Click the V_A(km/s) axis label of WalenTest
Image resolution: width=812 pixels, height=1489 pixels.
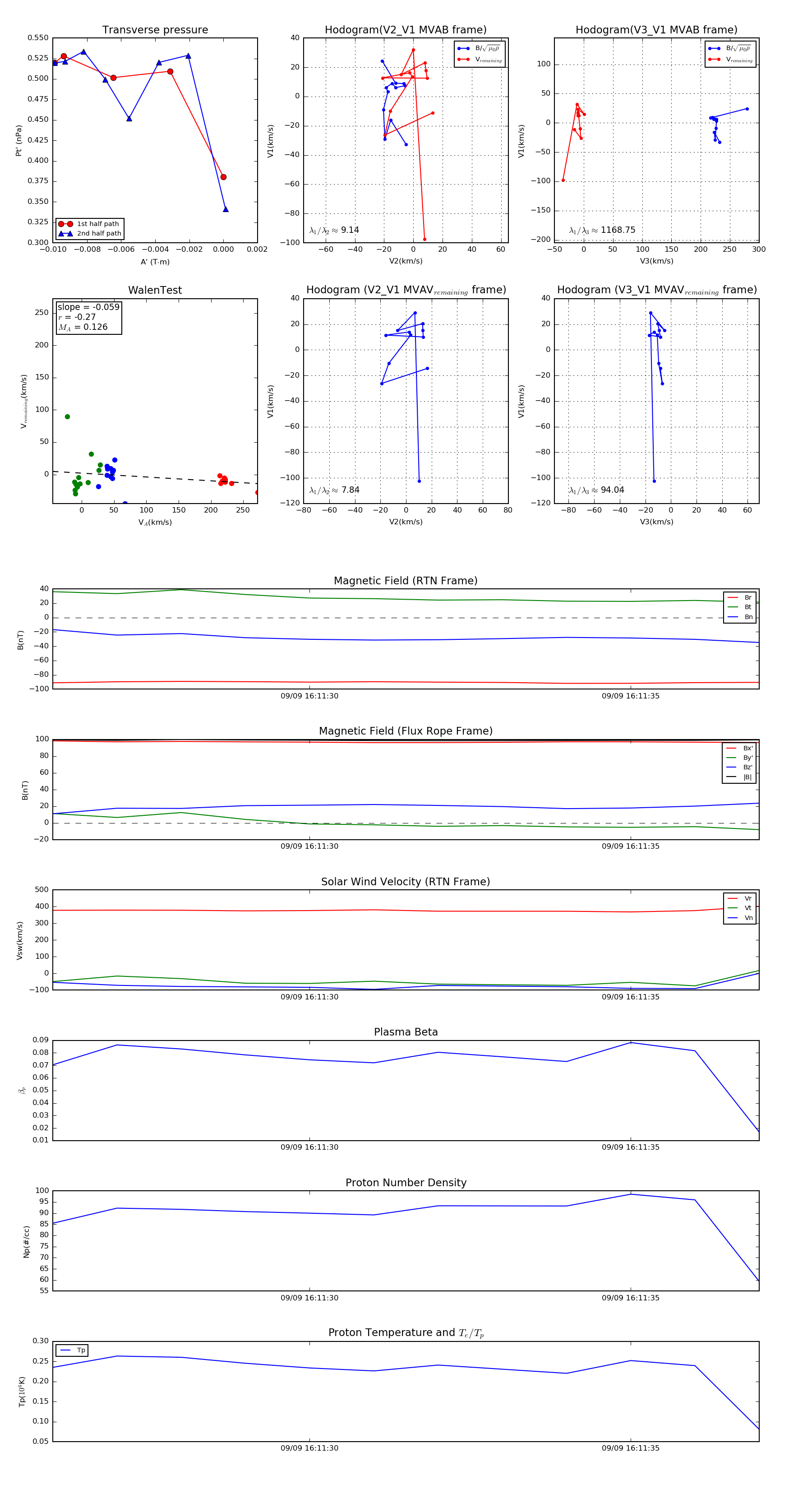(155, 523)
